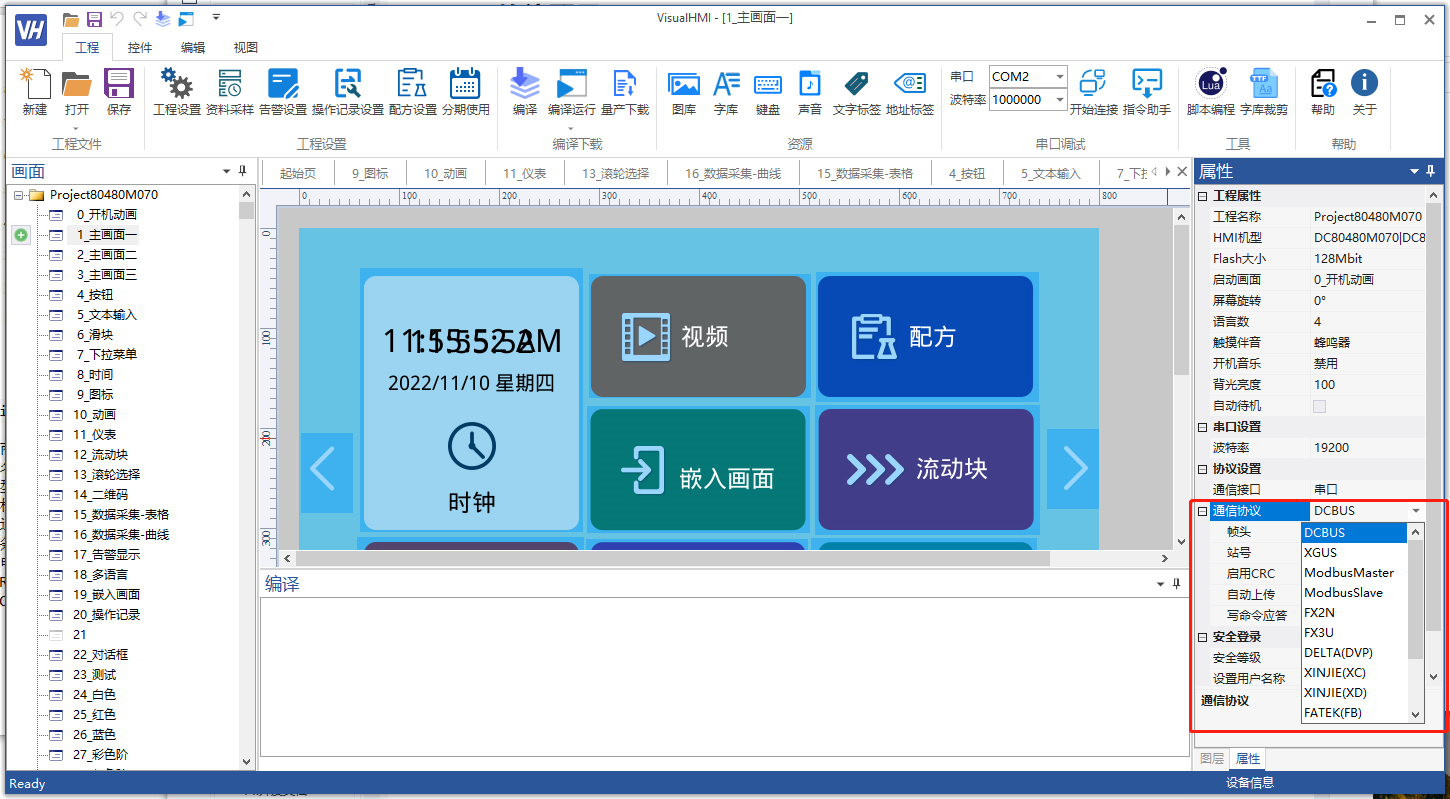Collapse the Project80480M070 tree root
Screen dimensions: 1450x799
[19, 195]
